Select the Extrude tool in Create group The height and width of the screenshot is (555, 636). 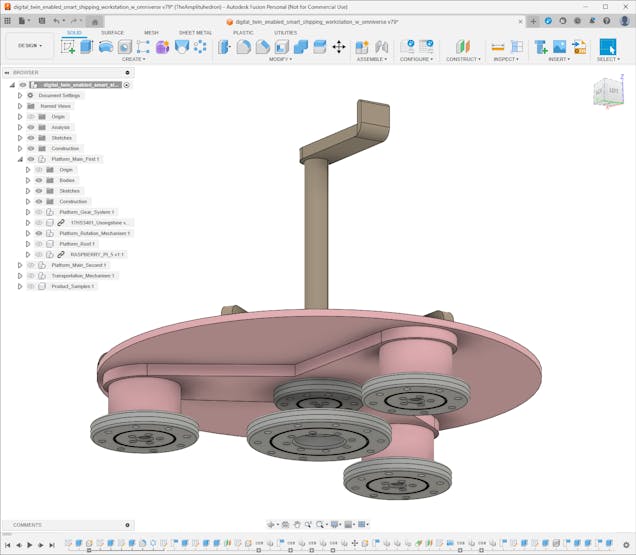(x=86, y=46)
